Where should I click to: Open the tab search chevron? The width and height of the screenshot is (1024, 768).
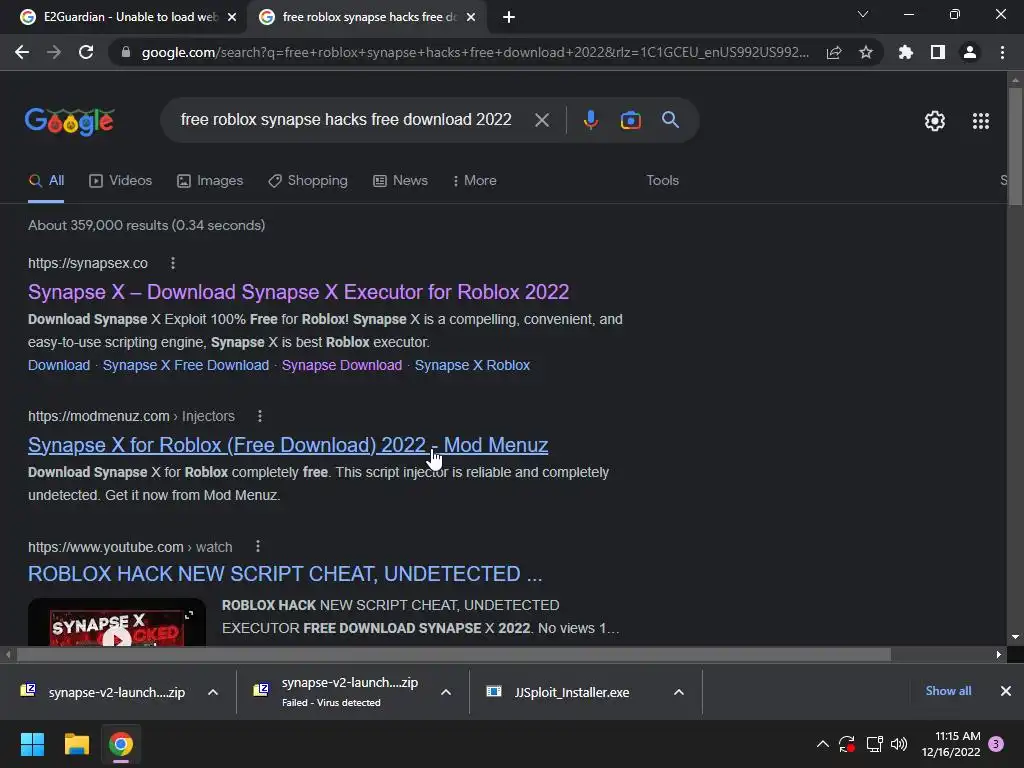click(x=863, y=14)
